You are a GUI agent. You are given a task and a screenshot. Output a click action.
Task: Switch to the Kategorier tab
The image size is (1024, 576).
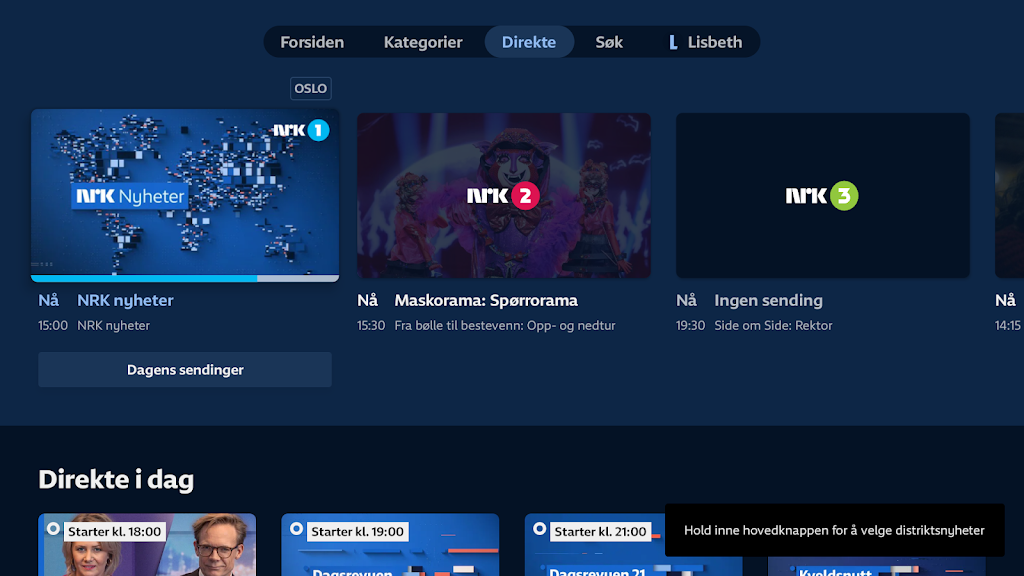(x=423, y=42)
